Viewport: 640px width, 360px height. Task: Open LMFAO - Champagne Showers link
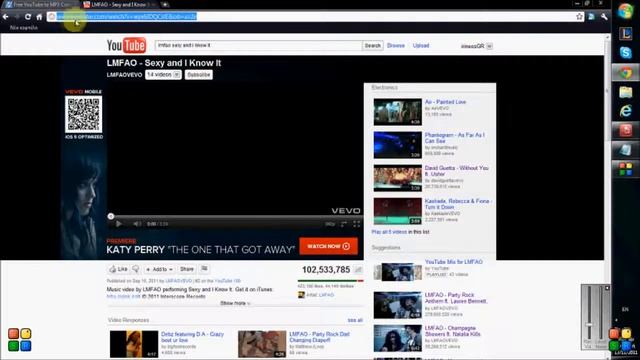pyautogui.click(x=452, y=331)
